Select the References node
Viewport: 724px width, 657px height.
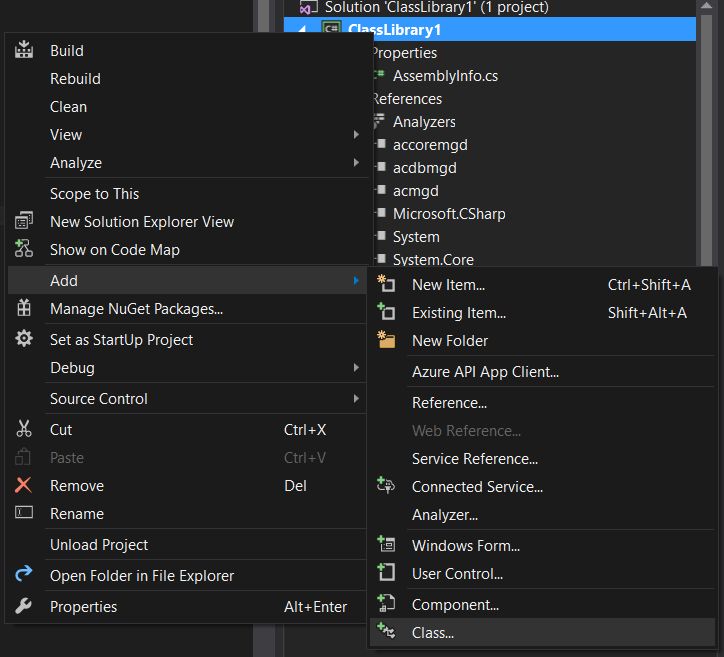pos(407,99)
